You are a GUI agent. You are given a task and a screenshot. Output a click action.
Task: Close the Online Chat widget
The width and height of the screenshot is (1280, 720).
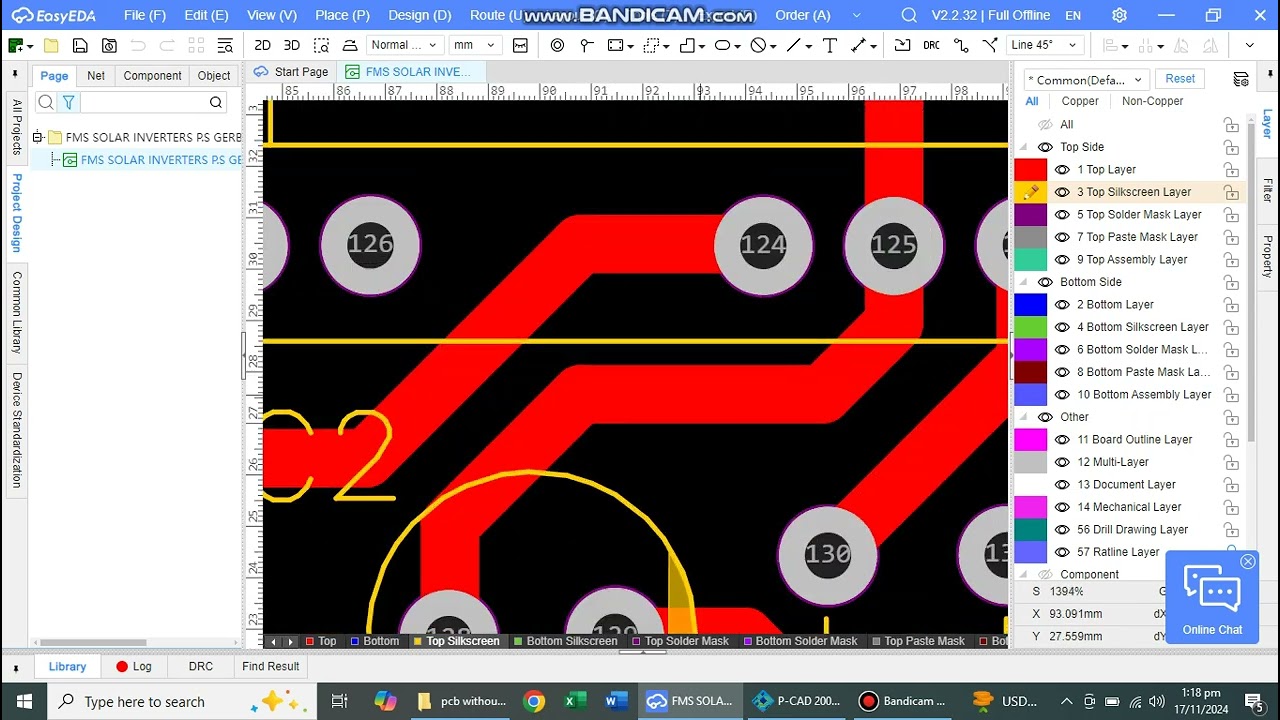(1248, 562)
